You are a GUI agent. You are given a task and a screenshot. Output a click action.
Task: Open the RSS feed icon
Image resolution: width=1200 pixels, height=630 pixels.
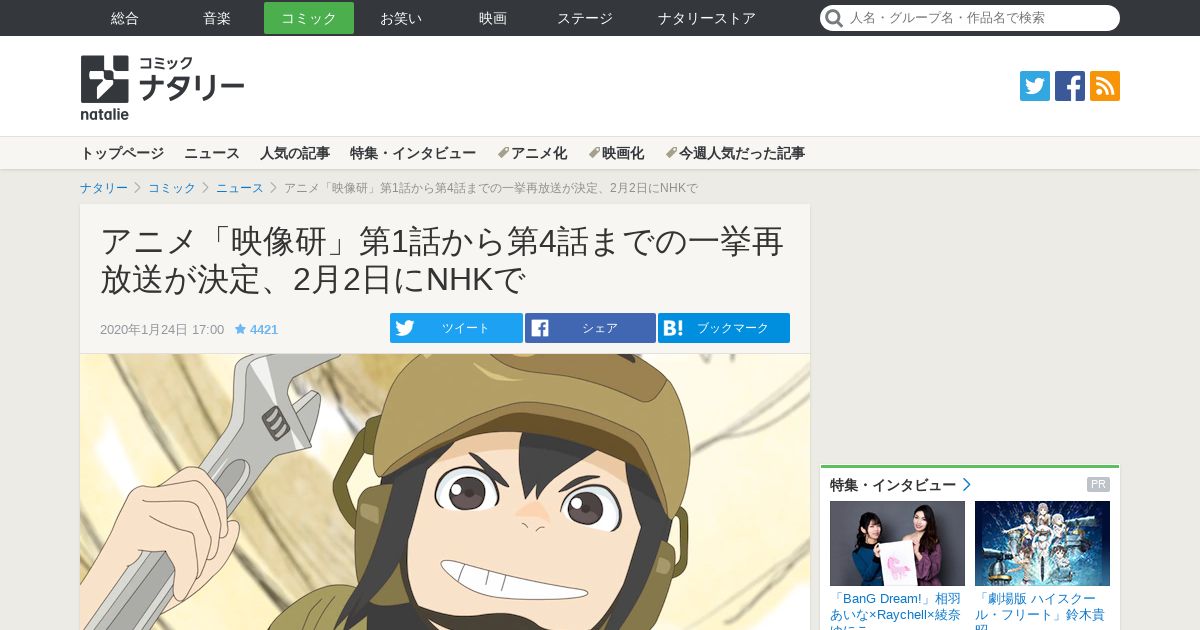[1105, 86]
